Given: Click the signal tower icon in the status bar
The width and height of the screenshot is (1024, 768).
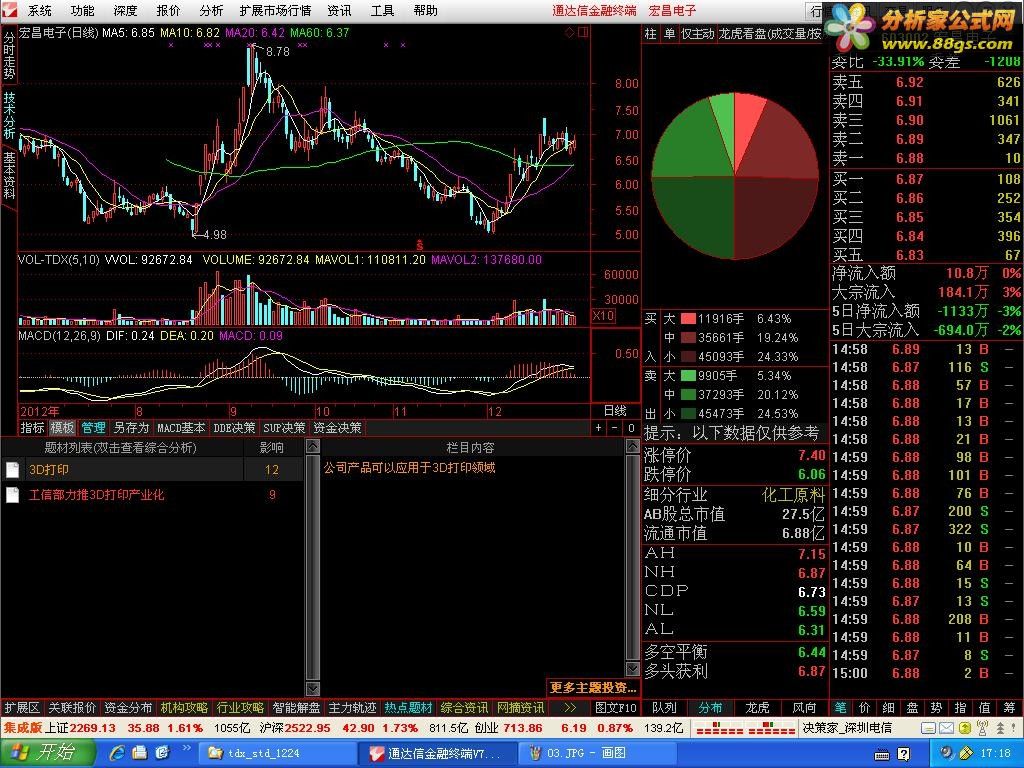Looking at the screenshot, I should [982, 728].
